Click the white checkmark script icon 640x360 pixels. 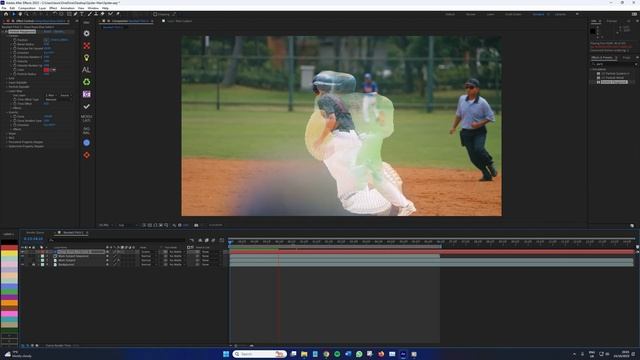pyautogui.click(x=87, y=107)
